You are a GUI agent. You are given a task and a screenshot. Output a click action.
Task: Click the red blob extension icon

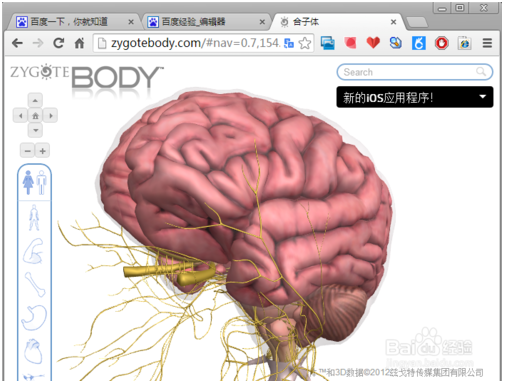[350, 43]
